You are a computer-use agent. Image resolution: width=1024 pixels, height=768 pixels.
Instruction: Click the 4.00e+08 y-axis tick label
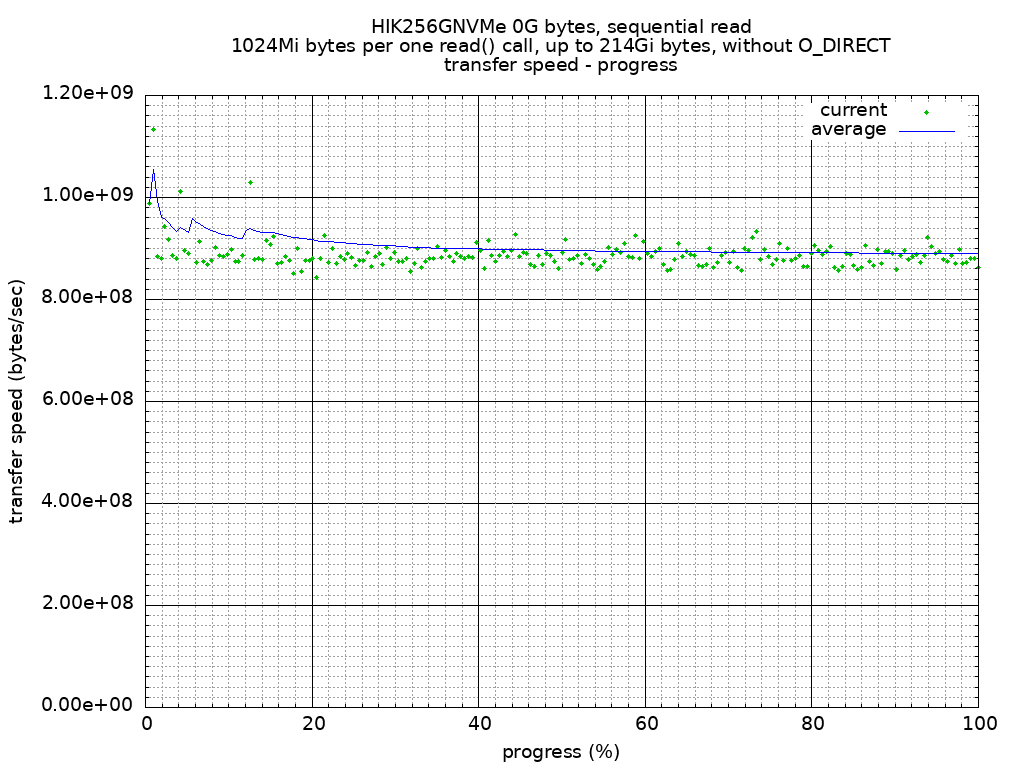tap(88, 500)
